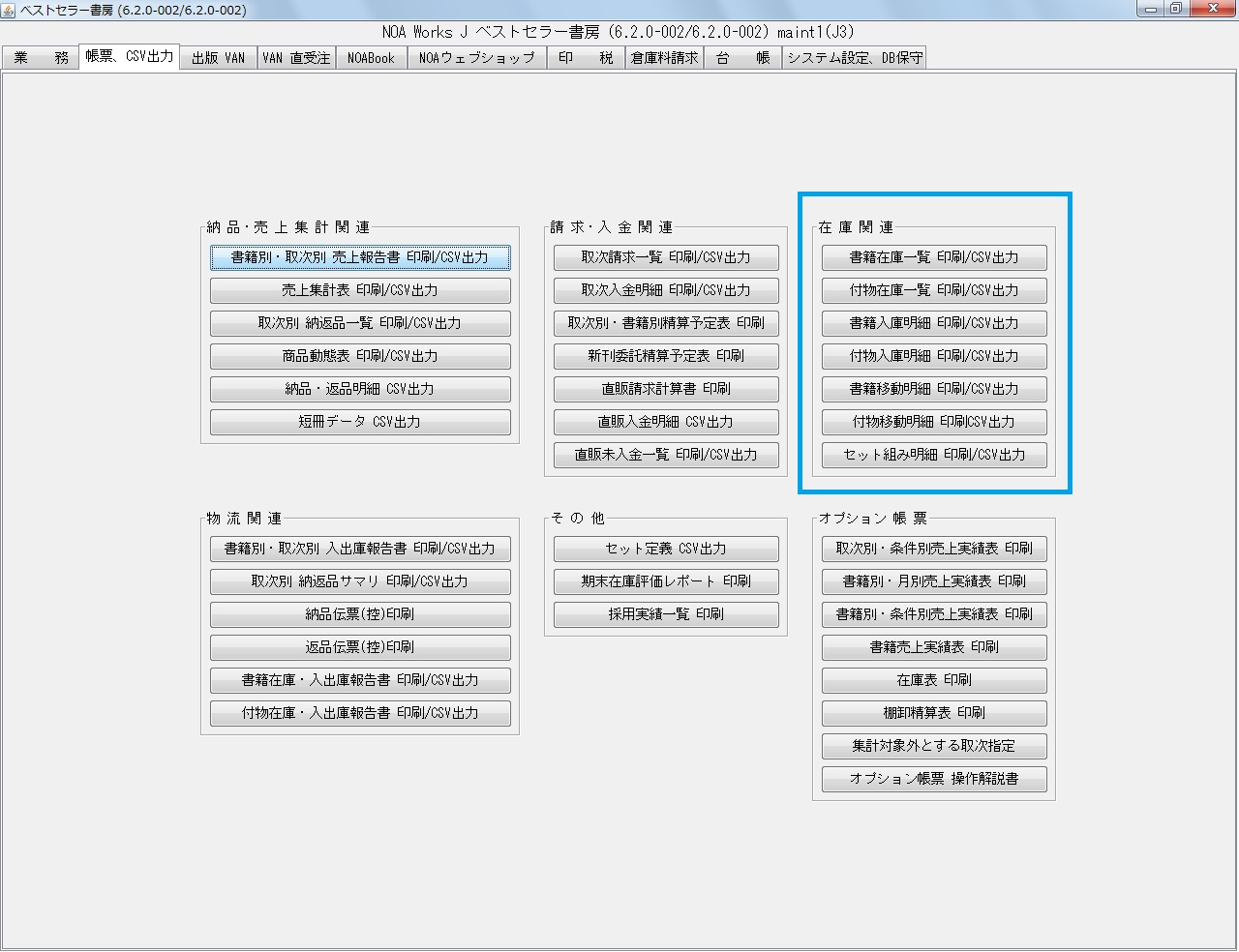The width and height of the screenshot is (1239, 952).
Task: Switch to the VAN 直受注 tab
Action: coord(297,57)
